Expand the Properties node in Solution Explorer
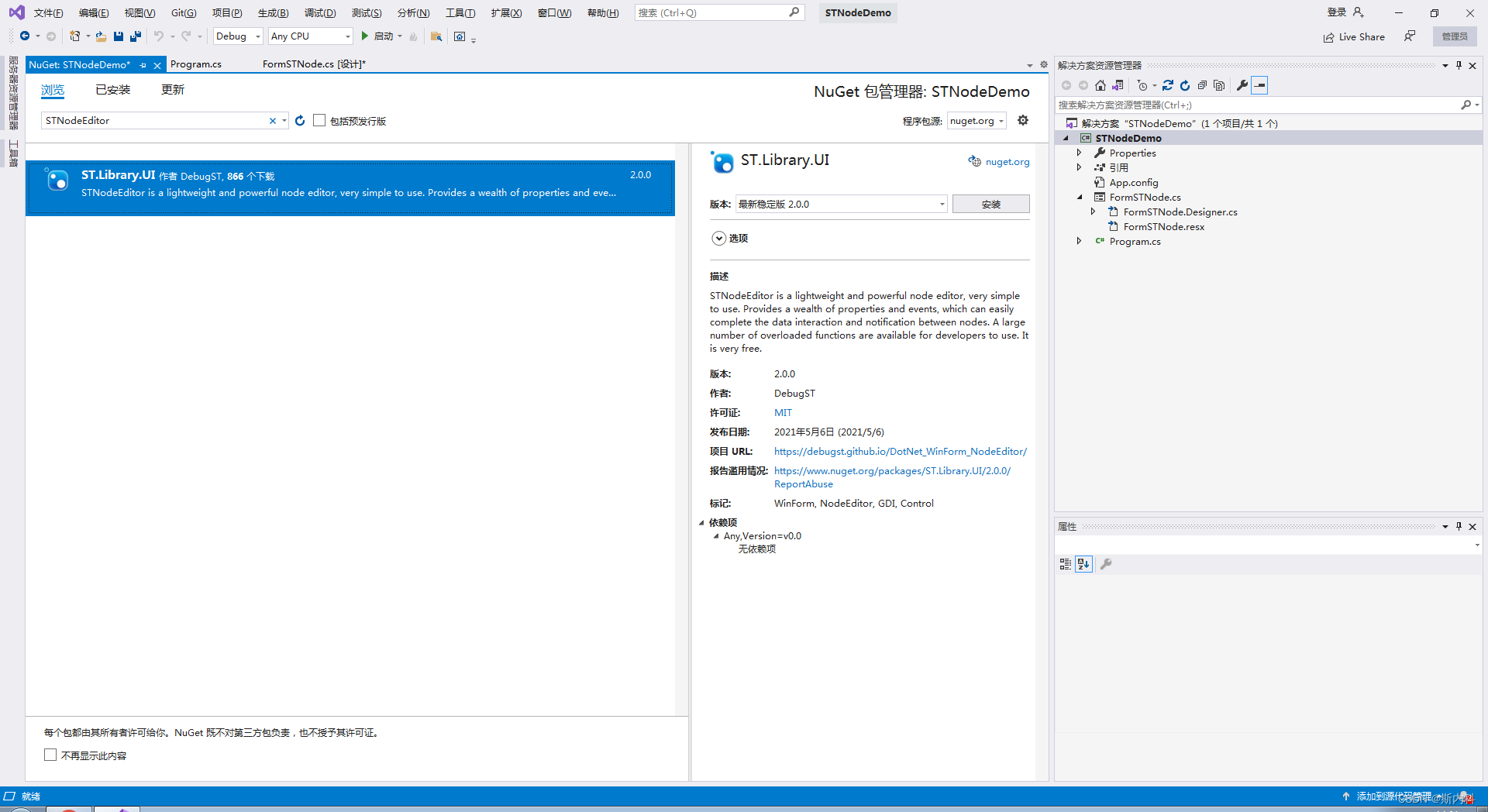Viewport: 1488px width, 812px height. click(1079, 153)
